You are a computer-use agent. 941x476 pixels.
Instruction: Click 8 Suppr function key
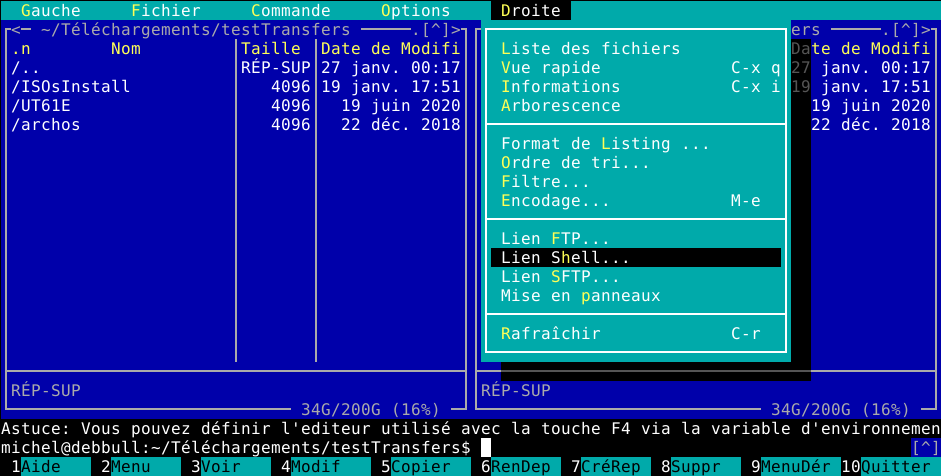tap(701, 466)
